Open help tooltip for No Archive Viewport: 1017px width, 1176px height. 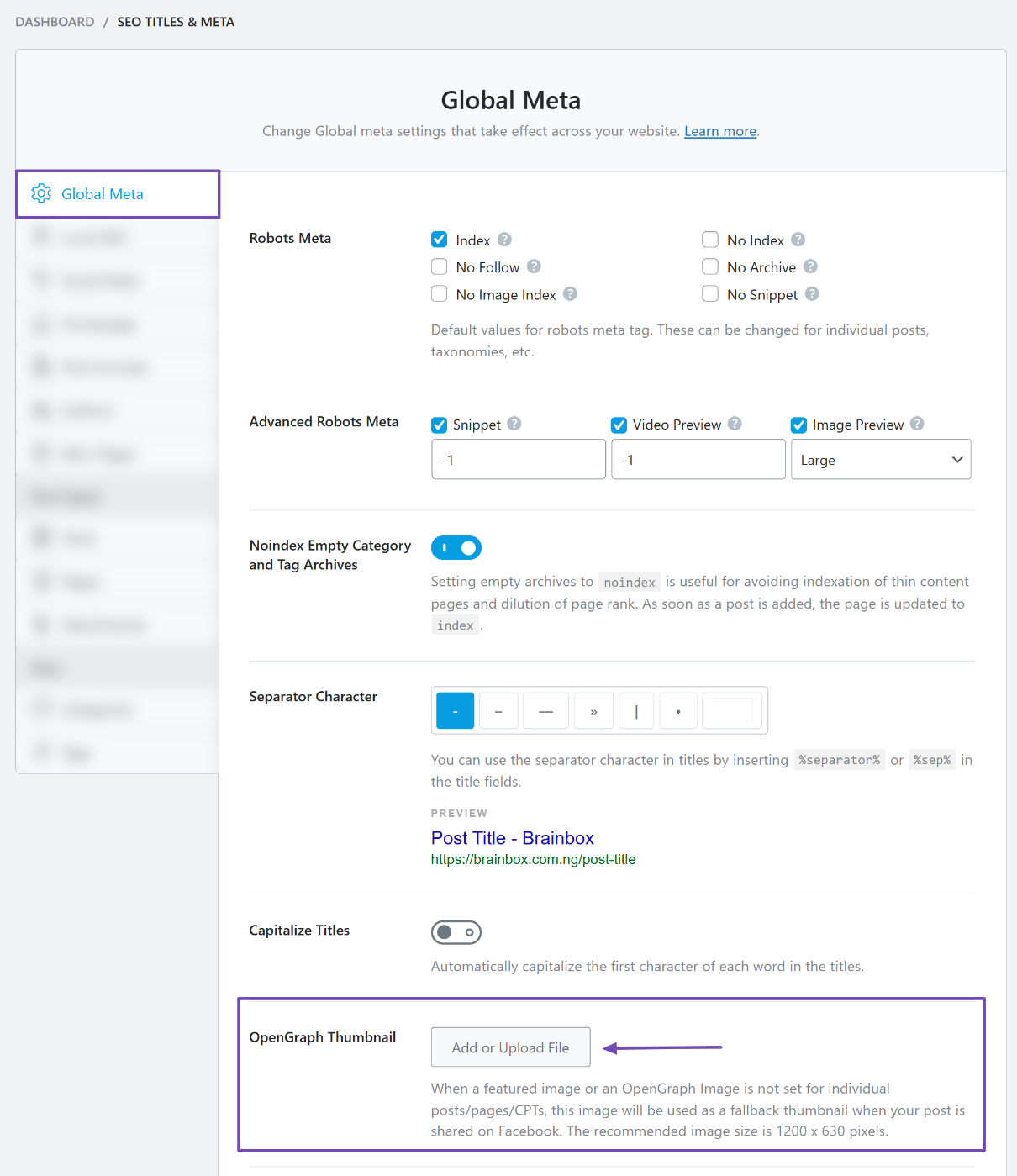(x=810, y=266)
